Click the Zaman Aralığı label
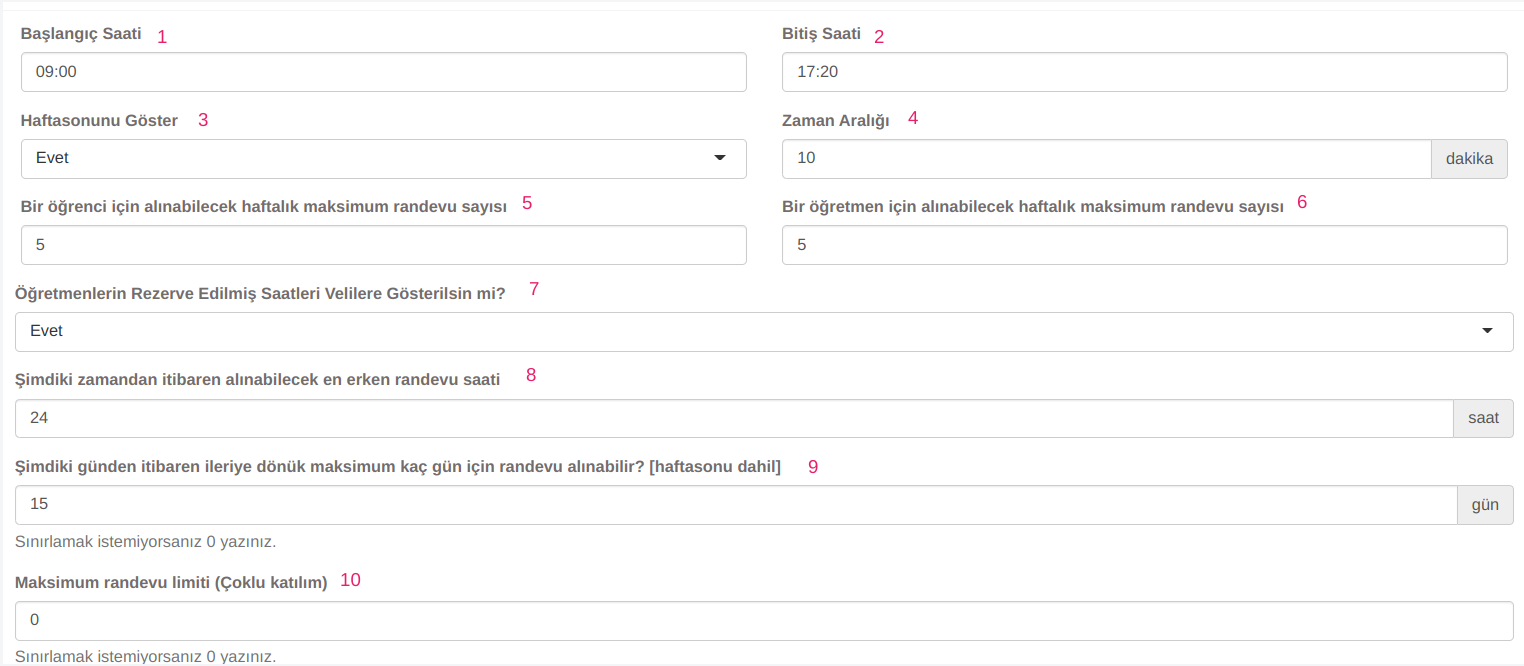1524x666 pixels. (835, 121)
